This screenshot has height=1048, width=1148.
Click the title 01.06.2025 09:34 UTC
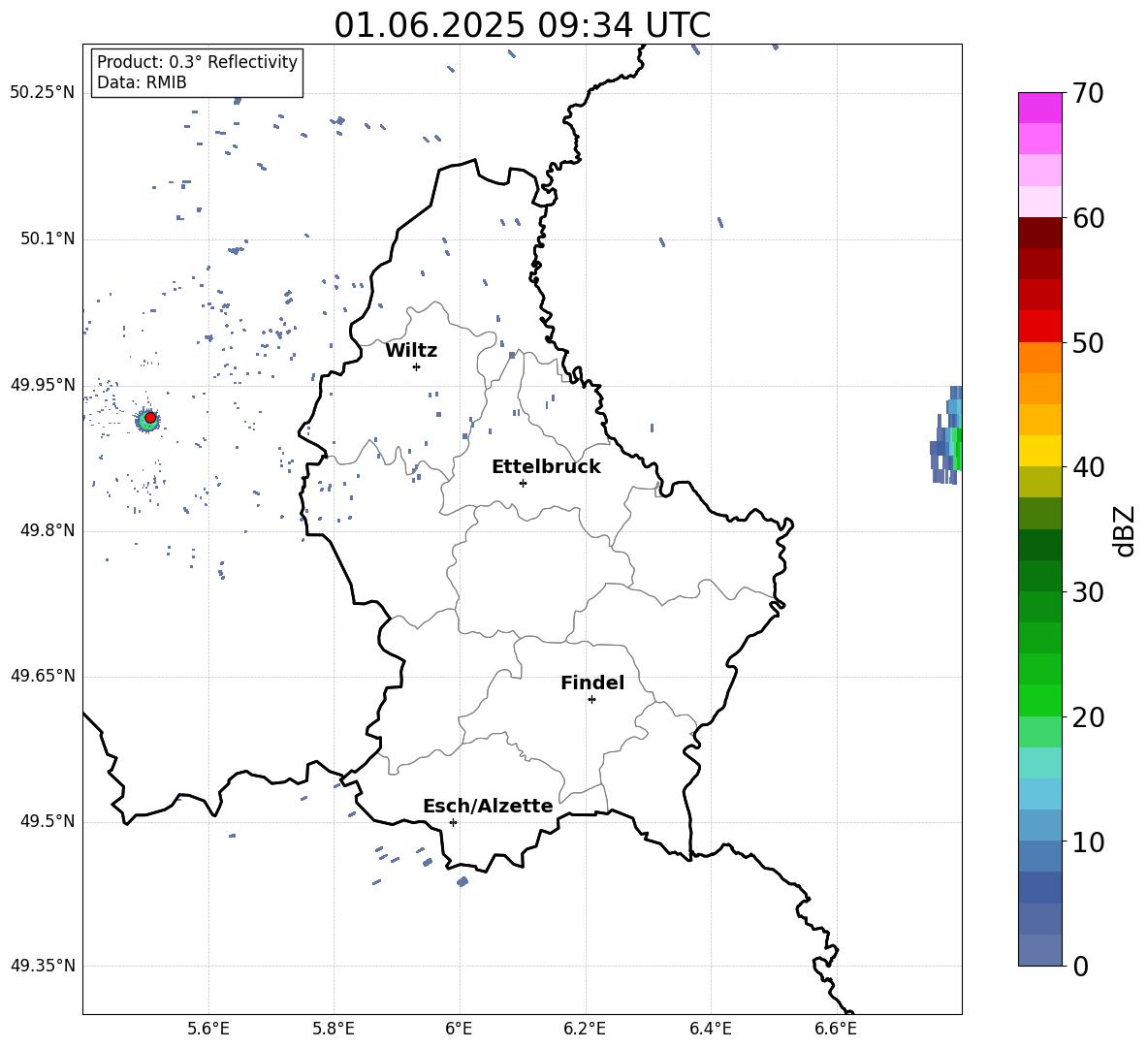coord(522,25)
